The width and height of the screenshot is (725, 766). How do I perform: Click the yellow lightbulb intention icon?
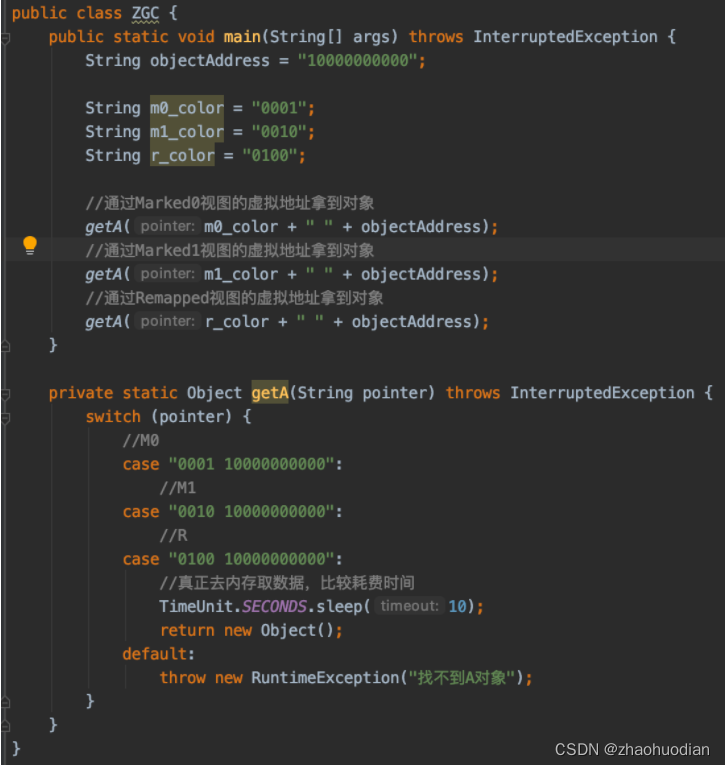click(x=30, y=245)
